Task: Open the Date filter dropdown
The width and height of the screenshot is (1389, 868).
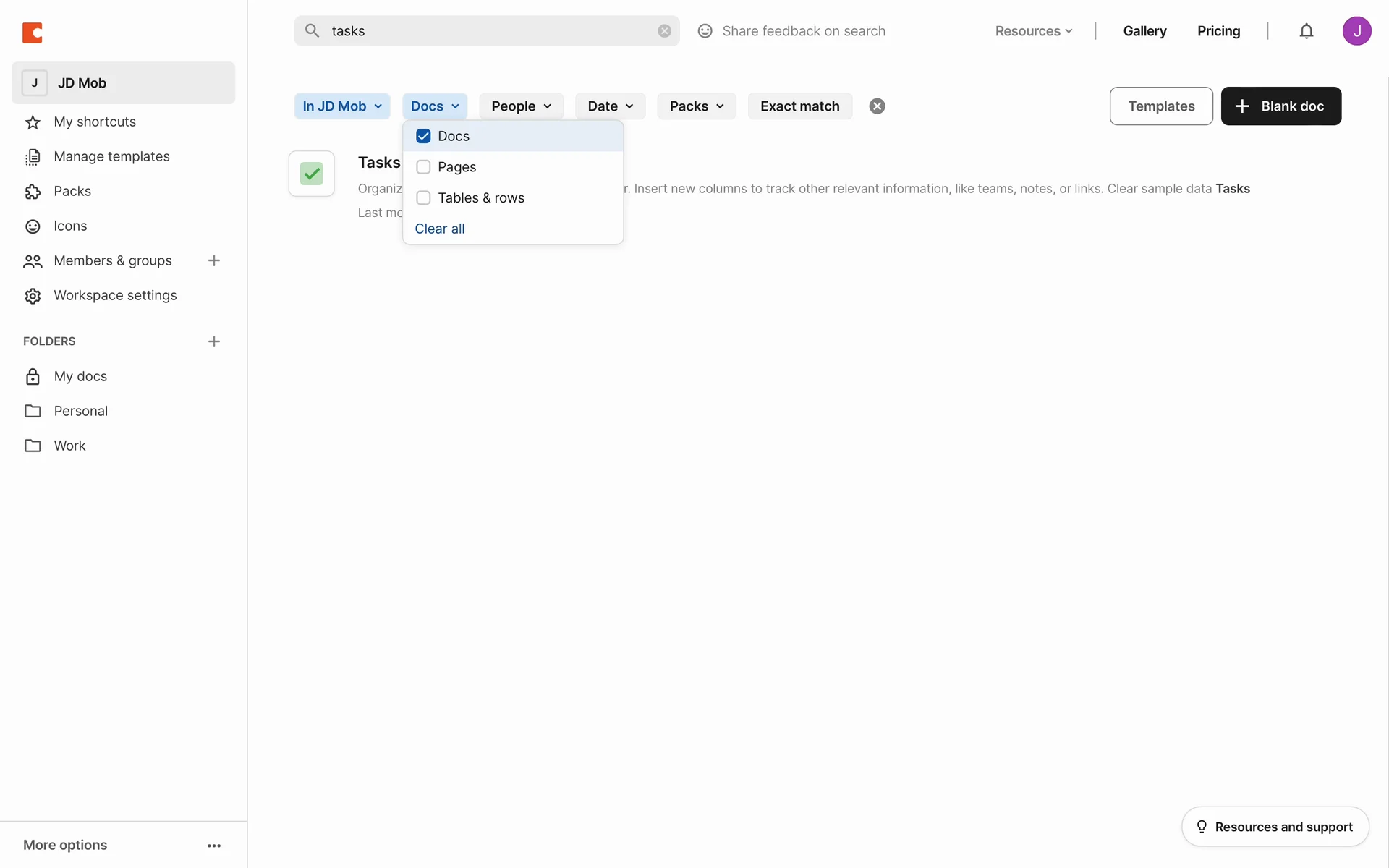Action: point(610,106)
